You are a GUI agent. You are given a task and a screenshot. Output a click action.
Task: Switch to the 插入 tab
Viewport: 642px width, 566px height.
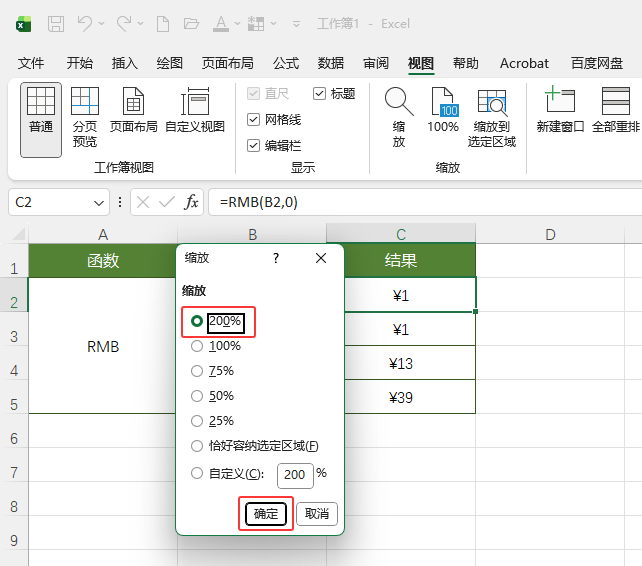125,63
